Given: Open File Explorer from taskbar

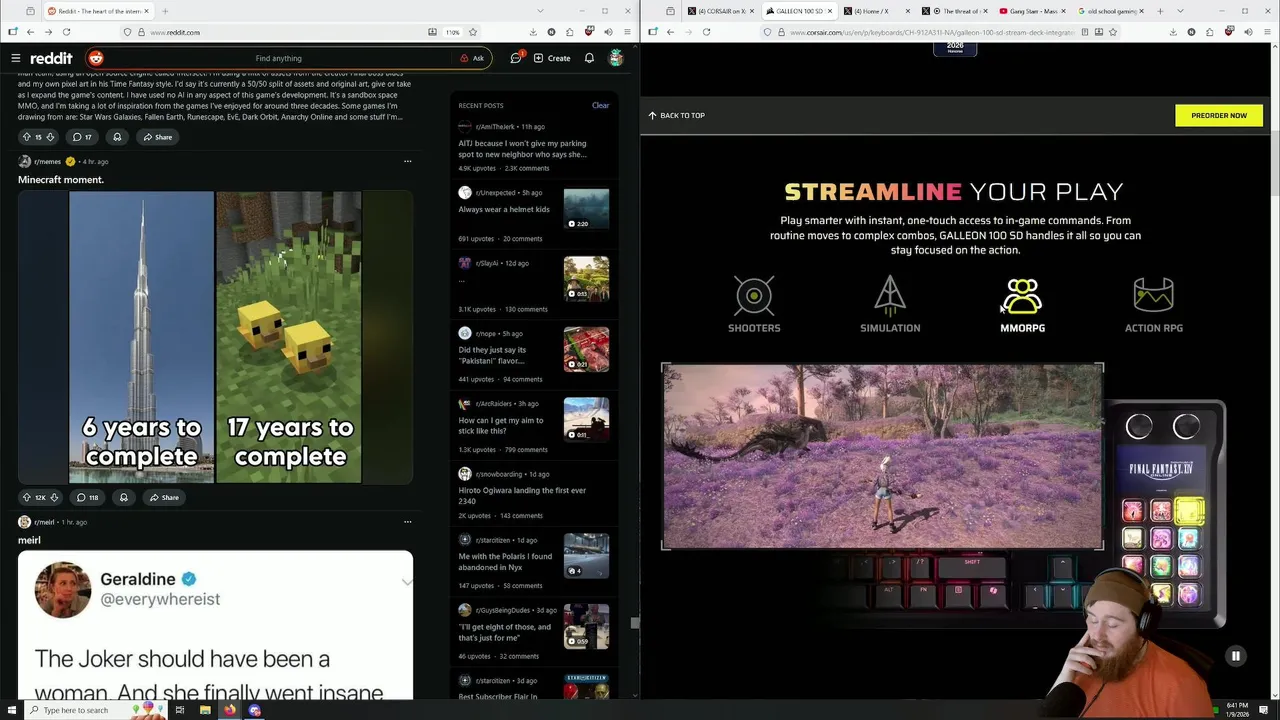Looking at the screenshot, I should click(x=205, y=710).
